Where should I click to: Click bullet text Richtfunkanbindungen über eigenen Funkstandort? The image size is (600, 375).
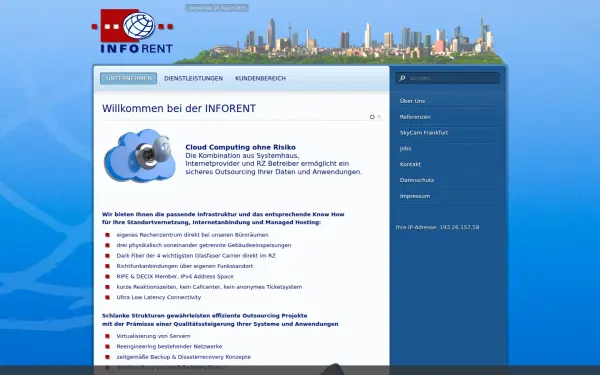(184, 266)
